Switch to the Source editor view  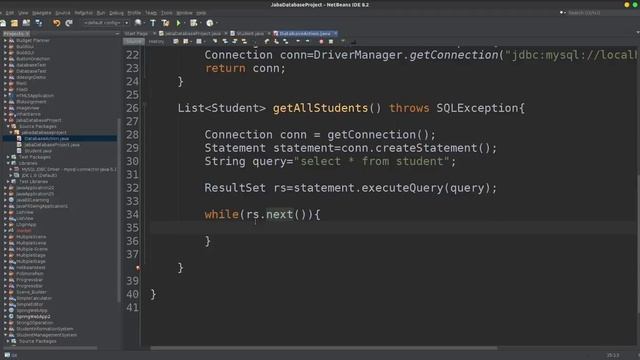(134, 41)
